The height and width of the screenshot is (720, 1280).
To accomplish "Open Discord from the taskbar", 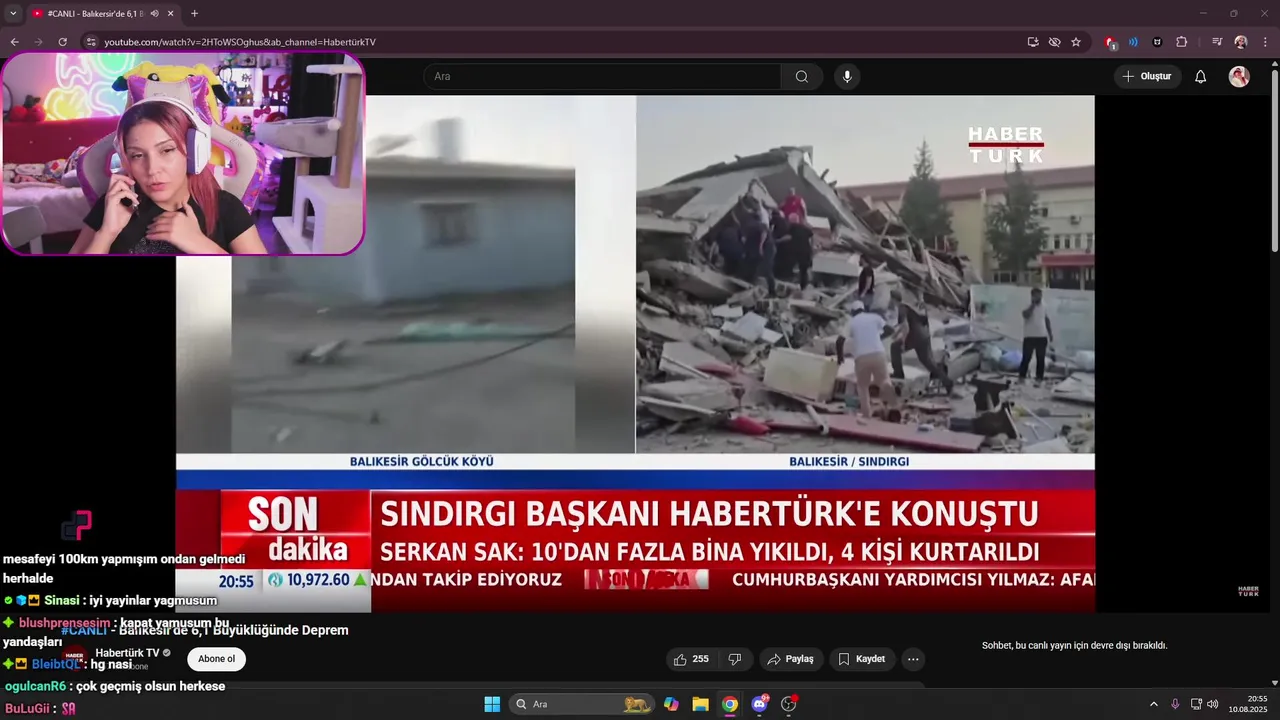I will click(759, 704).
